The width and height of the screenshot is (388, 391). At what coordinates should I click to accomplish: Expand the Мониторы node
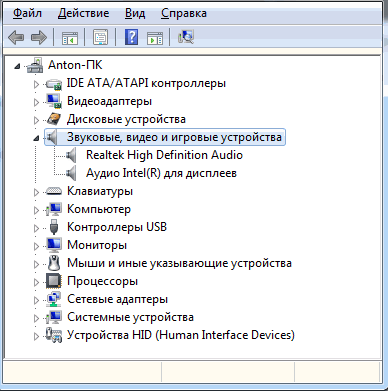[x=36, y=246]
